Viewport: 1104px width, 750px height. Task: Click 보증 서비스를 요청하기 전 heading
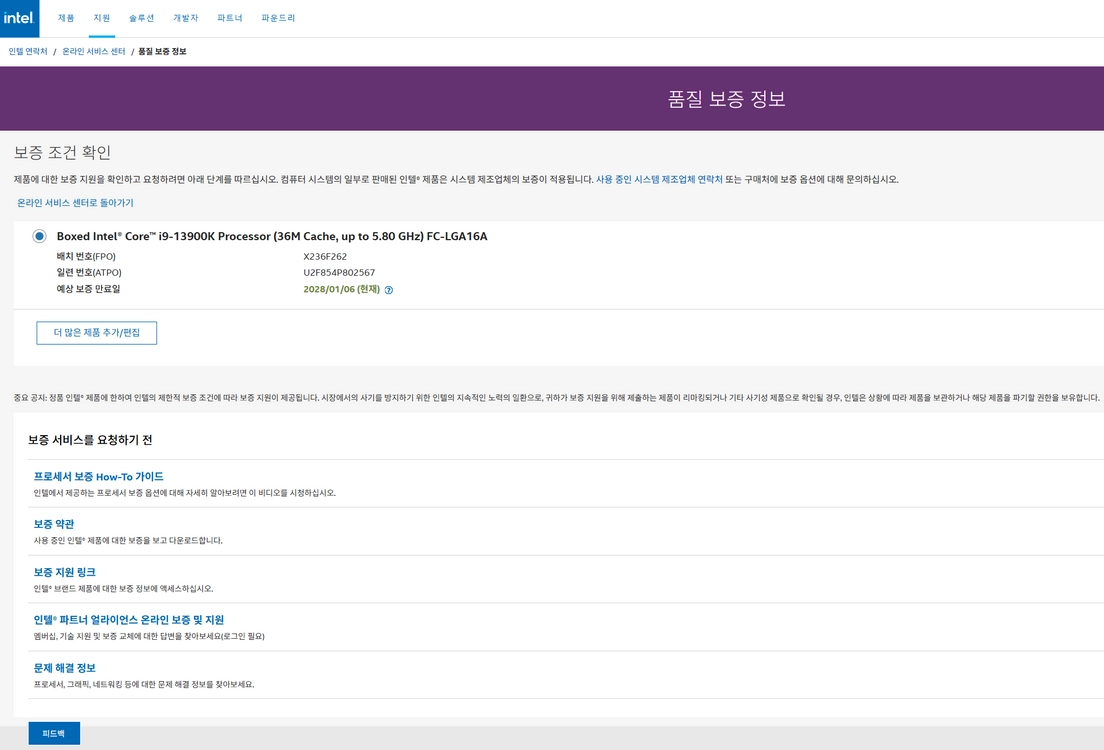click(x=90, y=440)
